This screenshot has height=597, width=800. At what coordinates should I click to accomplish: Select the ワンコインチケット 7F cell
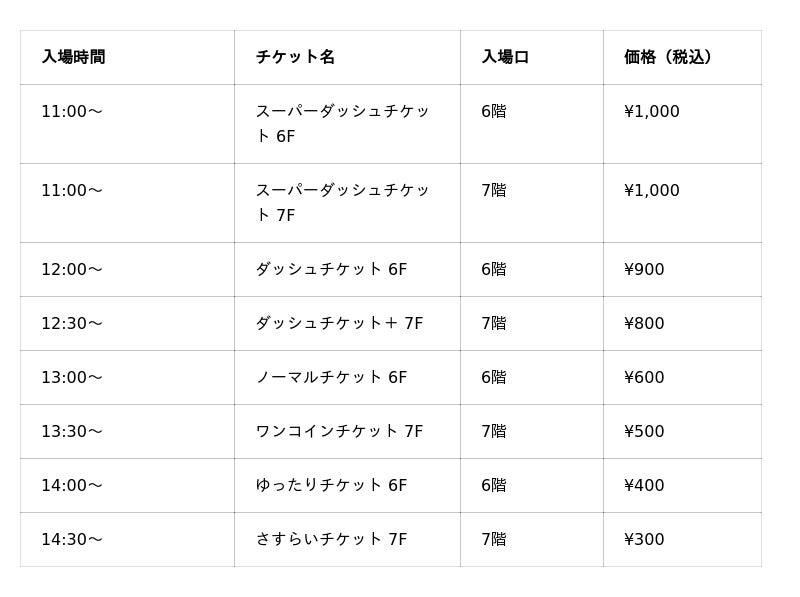pos(339,431)
